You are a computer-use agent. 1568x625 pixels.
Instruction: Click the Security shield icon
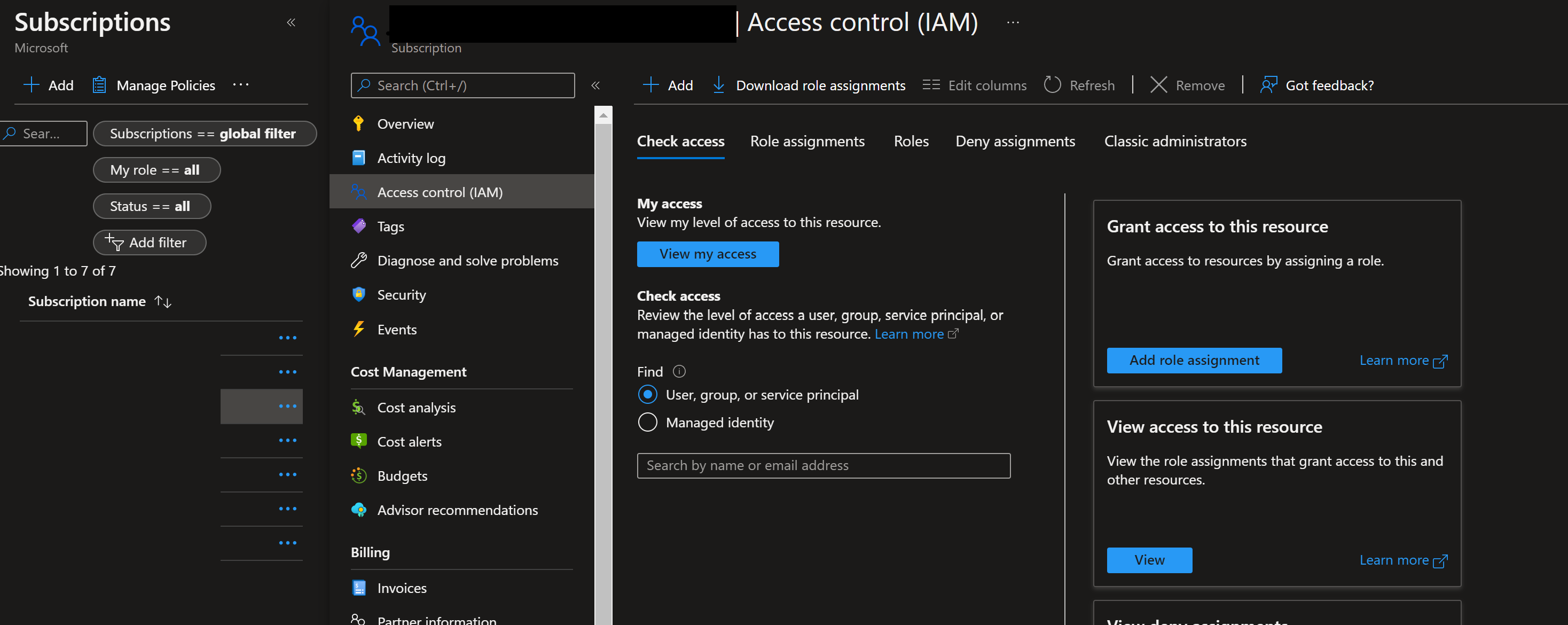[358, 294]
